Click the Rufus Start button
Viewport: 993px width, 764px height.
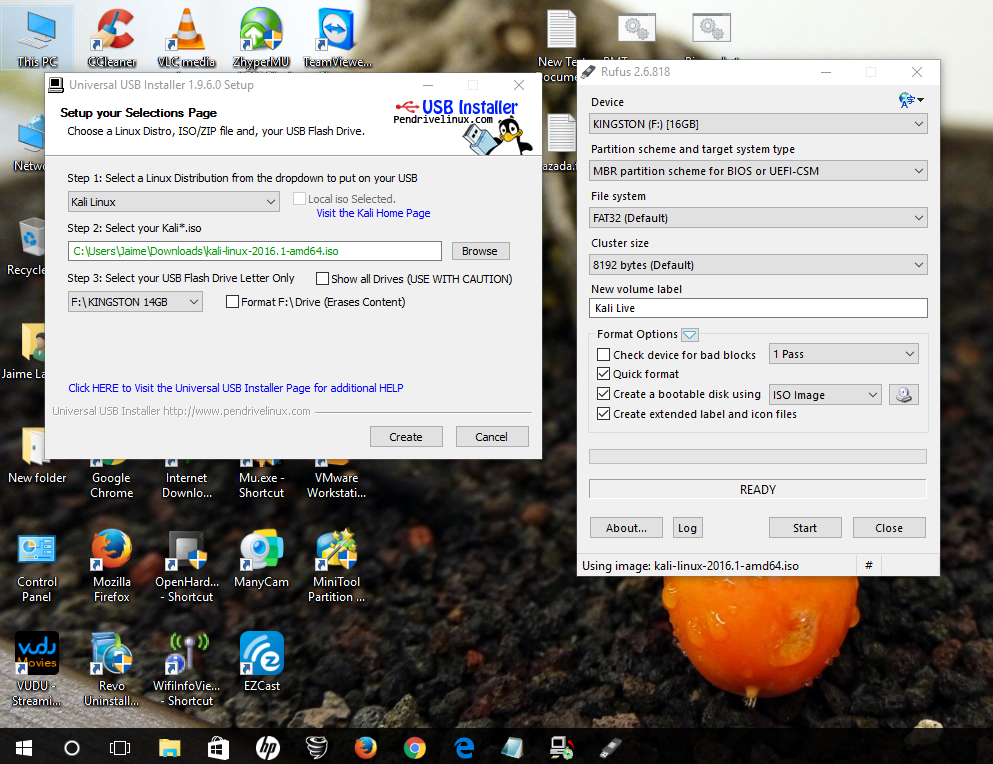(805, 528)
